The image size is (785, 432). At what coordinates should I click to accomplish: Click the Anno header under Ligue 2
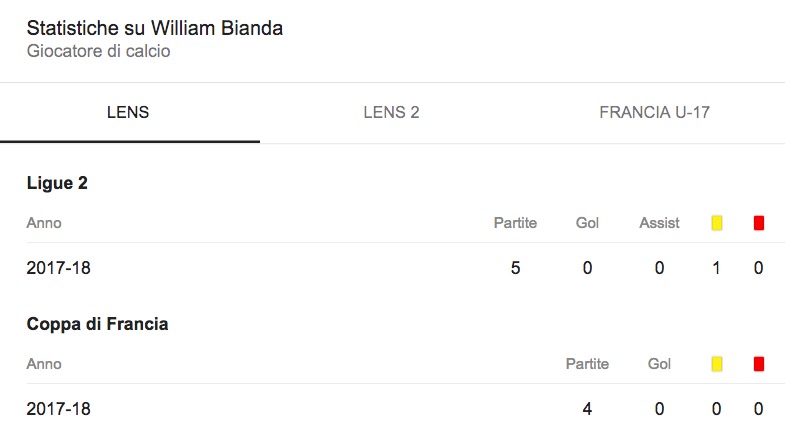[44, 223]
